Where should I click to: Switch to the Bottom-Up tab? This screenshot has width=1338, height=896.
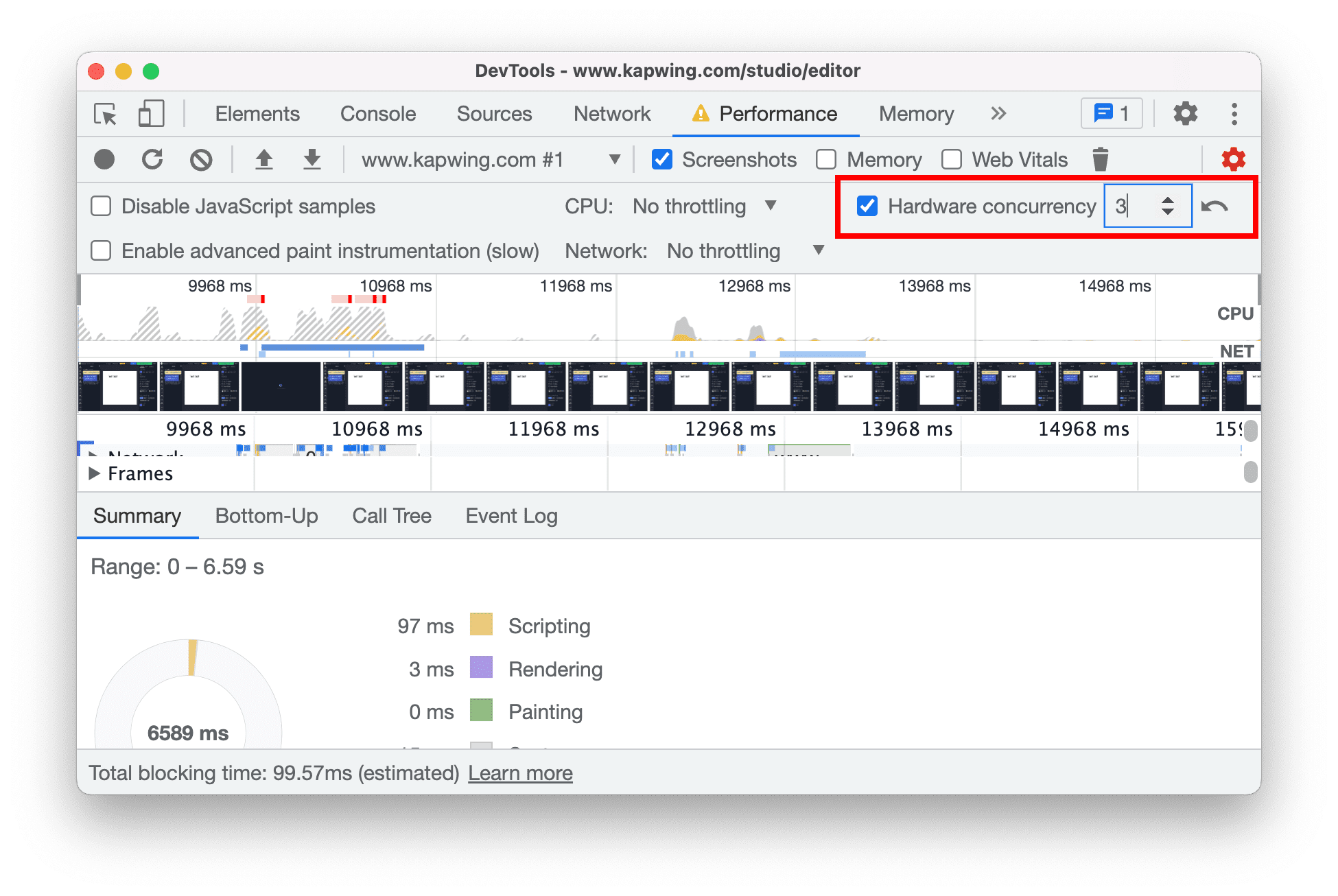point(265,517)
